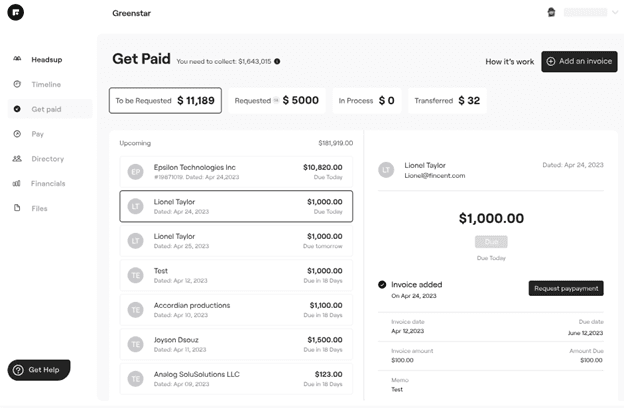The width and height of the screenshot is (624, 408).
Task: Switch to the In Process tab
Action: pyautogui.click(x=367, y=101)
